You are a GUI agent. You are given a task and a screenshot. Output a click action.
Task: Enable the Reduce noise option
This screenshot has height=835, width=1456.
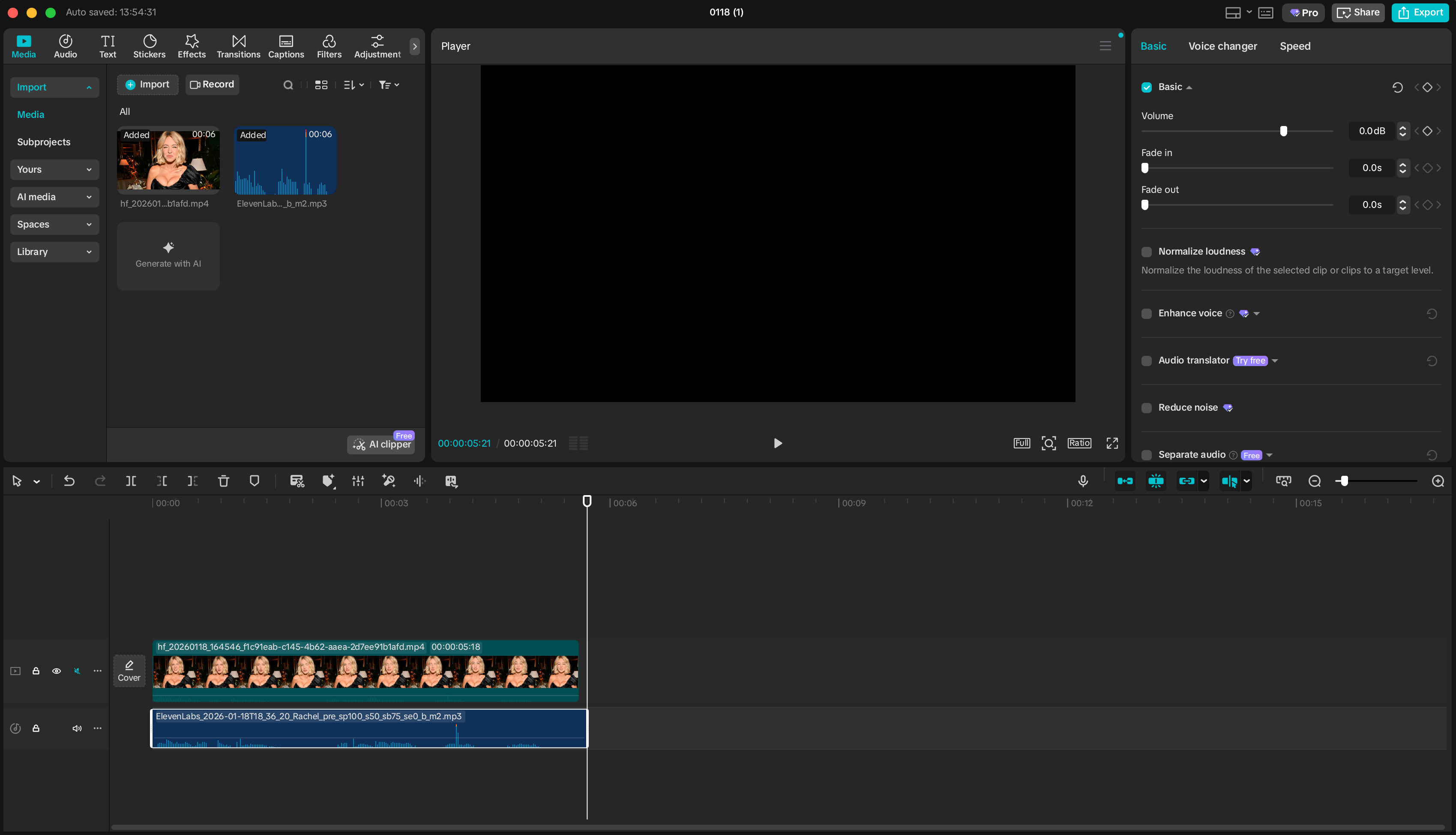1147,407
